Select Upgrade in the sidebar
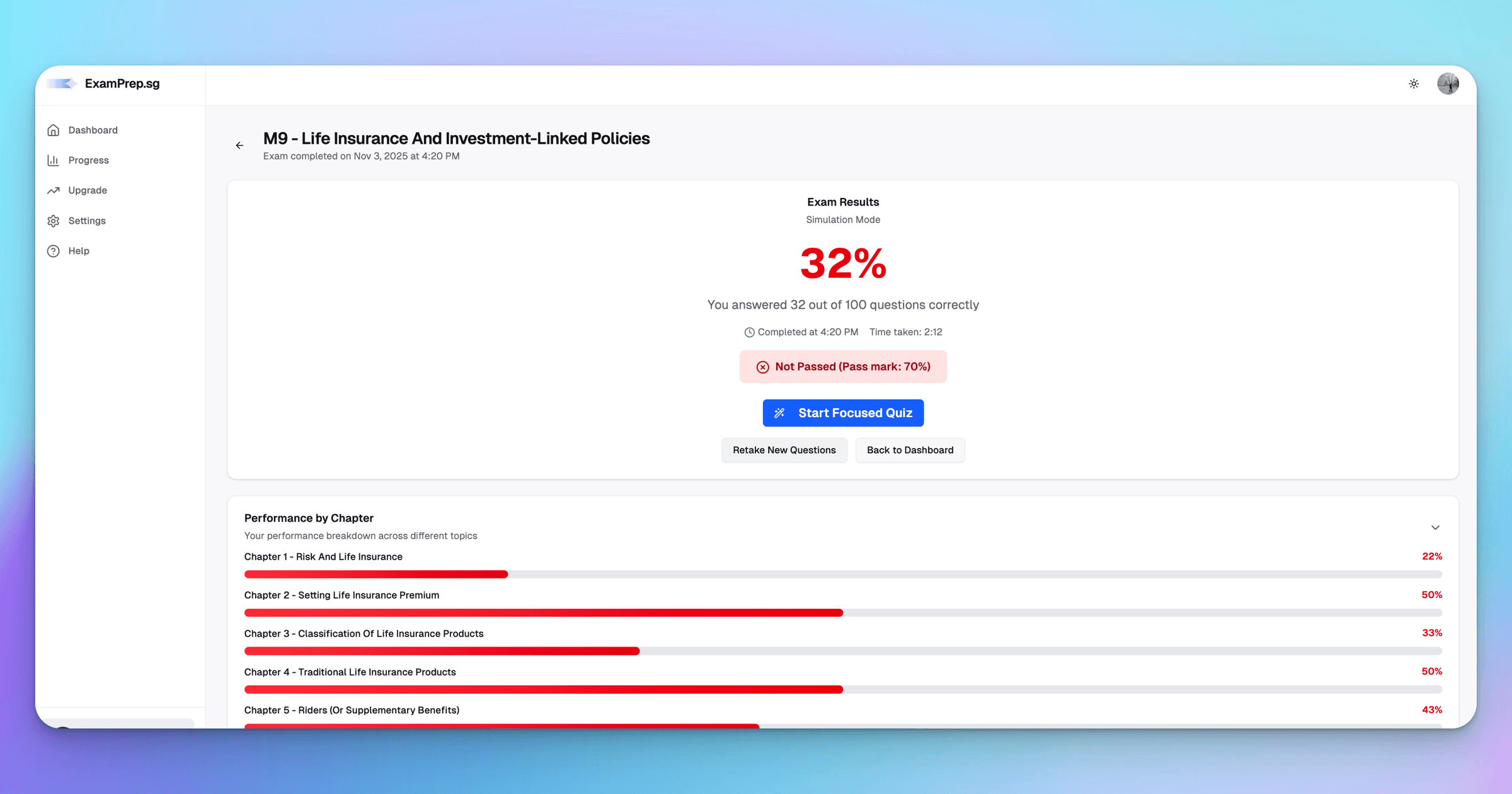Viewport: 1512px width, 794px height. coord(88,190)
